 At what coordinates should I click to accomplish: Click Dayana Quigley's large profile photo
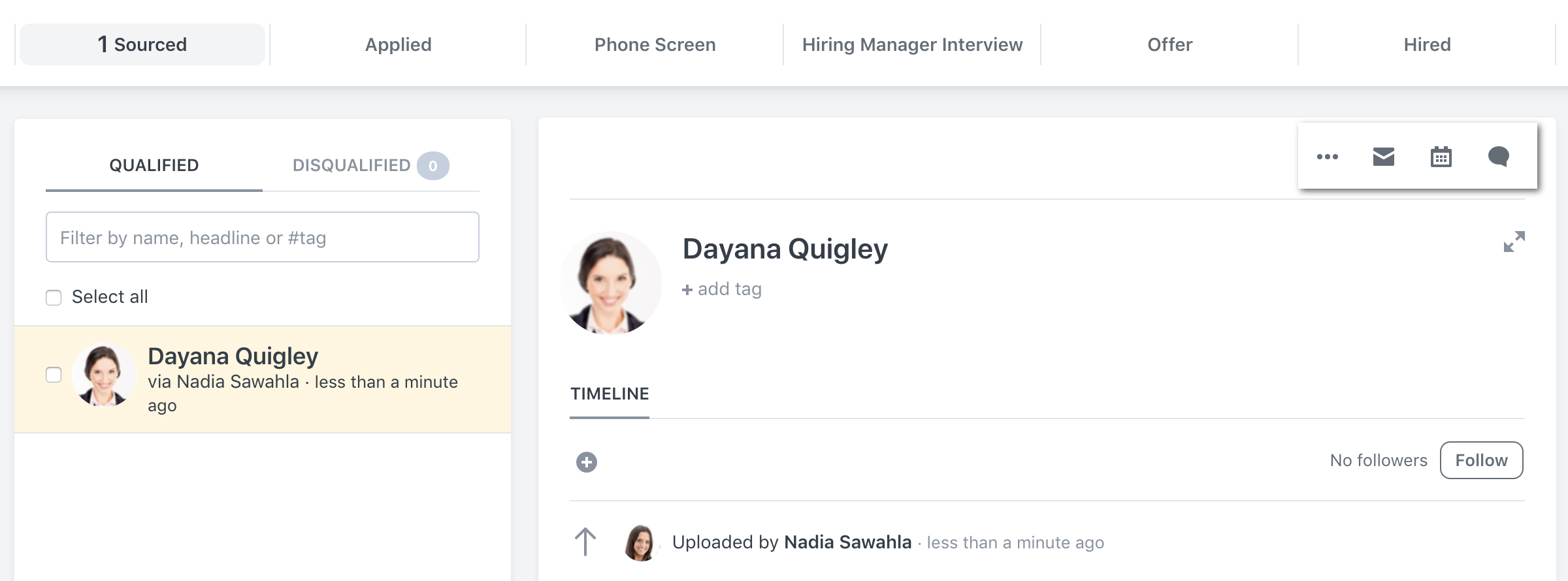point(611,283)
